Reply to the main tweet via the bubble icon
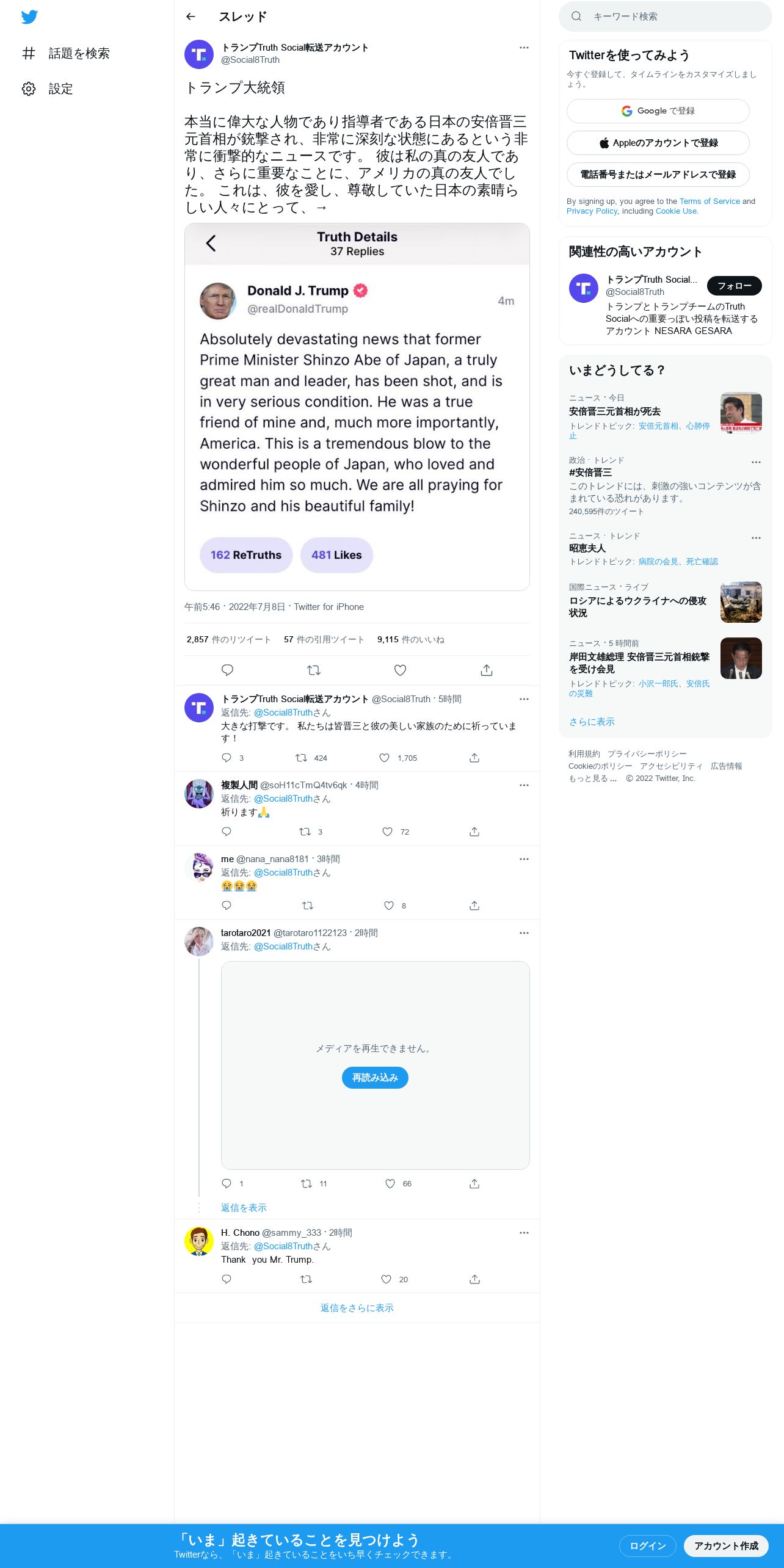This screenshot has height=1568, width=784. 227,670
